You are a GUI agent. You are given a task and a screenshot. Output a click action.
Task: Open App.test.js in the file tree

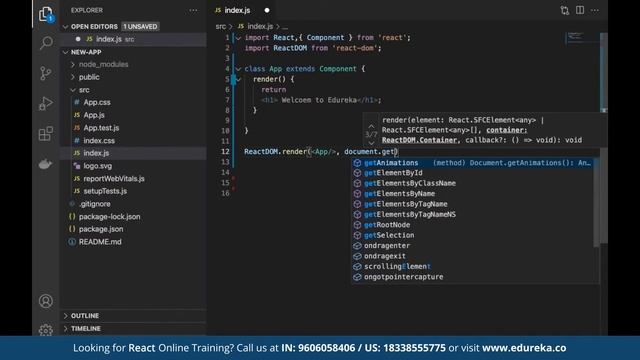pos(134,128)
